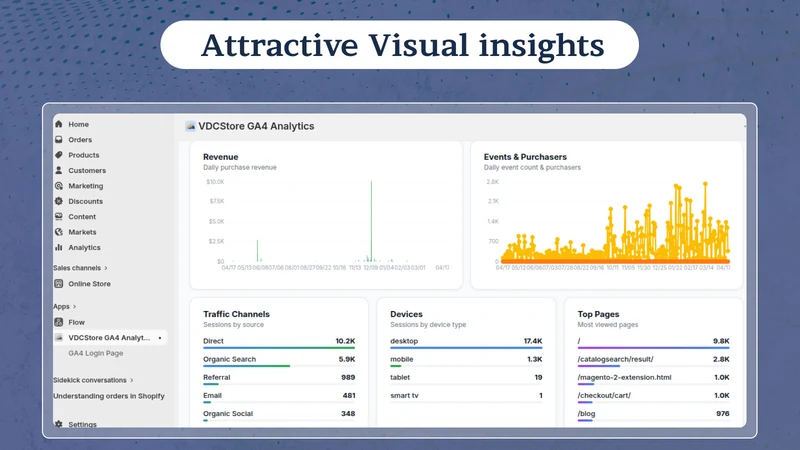Image resolution: width=800 pixels, height=450 pixels.
Task: Click the Orders inbox icon
Action: click(59, 139)
